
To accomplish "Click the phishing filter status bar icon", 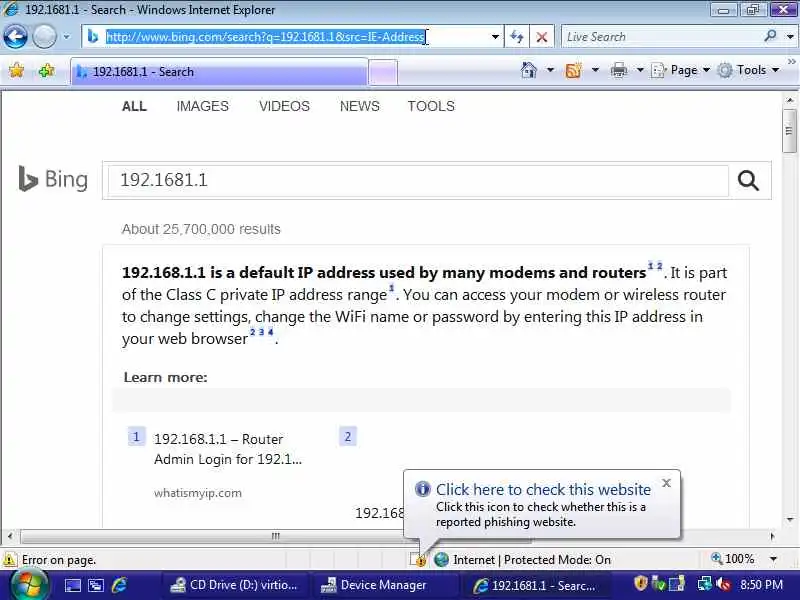I will coord(418,560).
